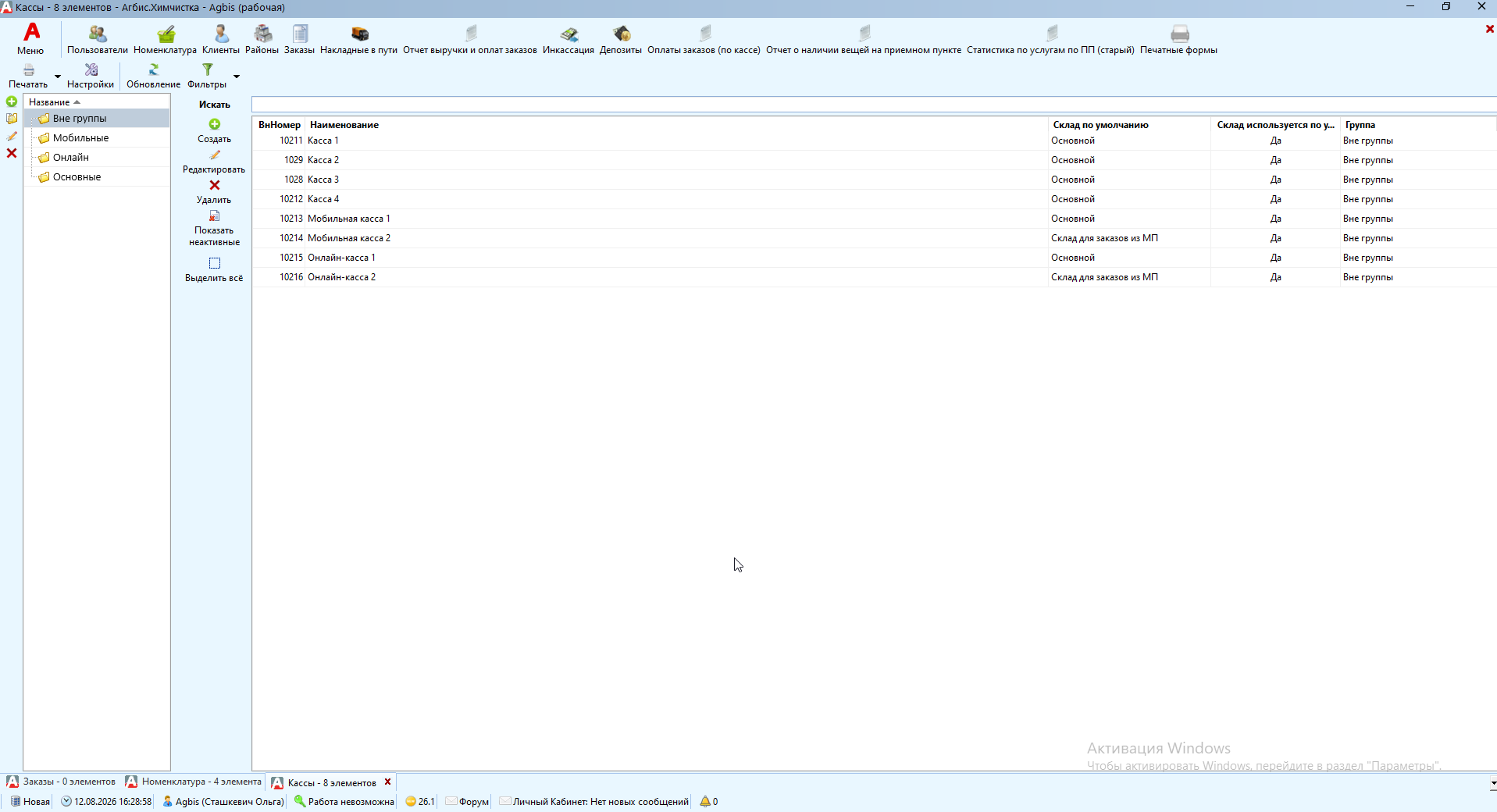This screenshot has height=812, width=1497.
Task: Open Настройки settings
Action: click(x=91, y=76)
